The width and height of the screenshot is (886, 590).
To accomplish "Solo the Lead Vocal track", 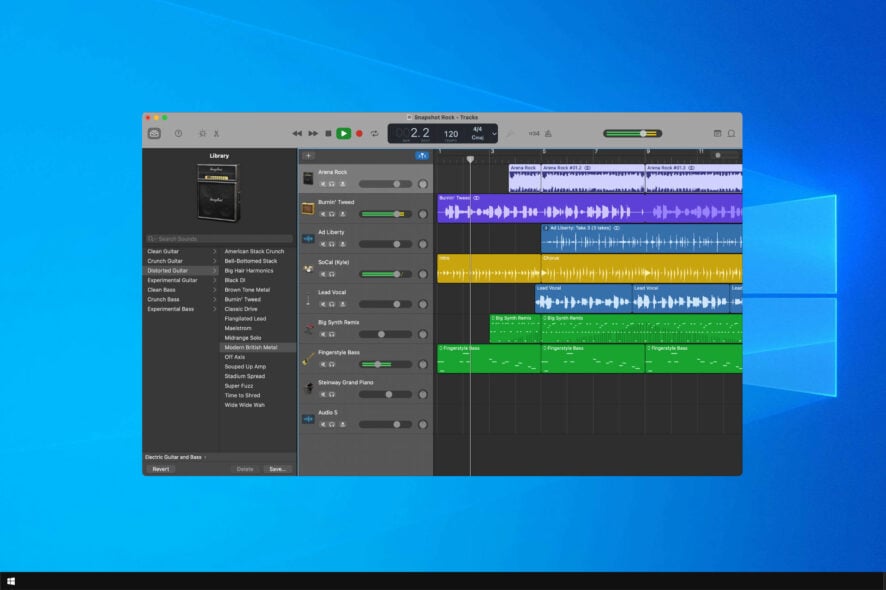I will 332,304.
